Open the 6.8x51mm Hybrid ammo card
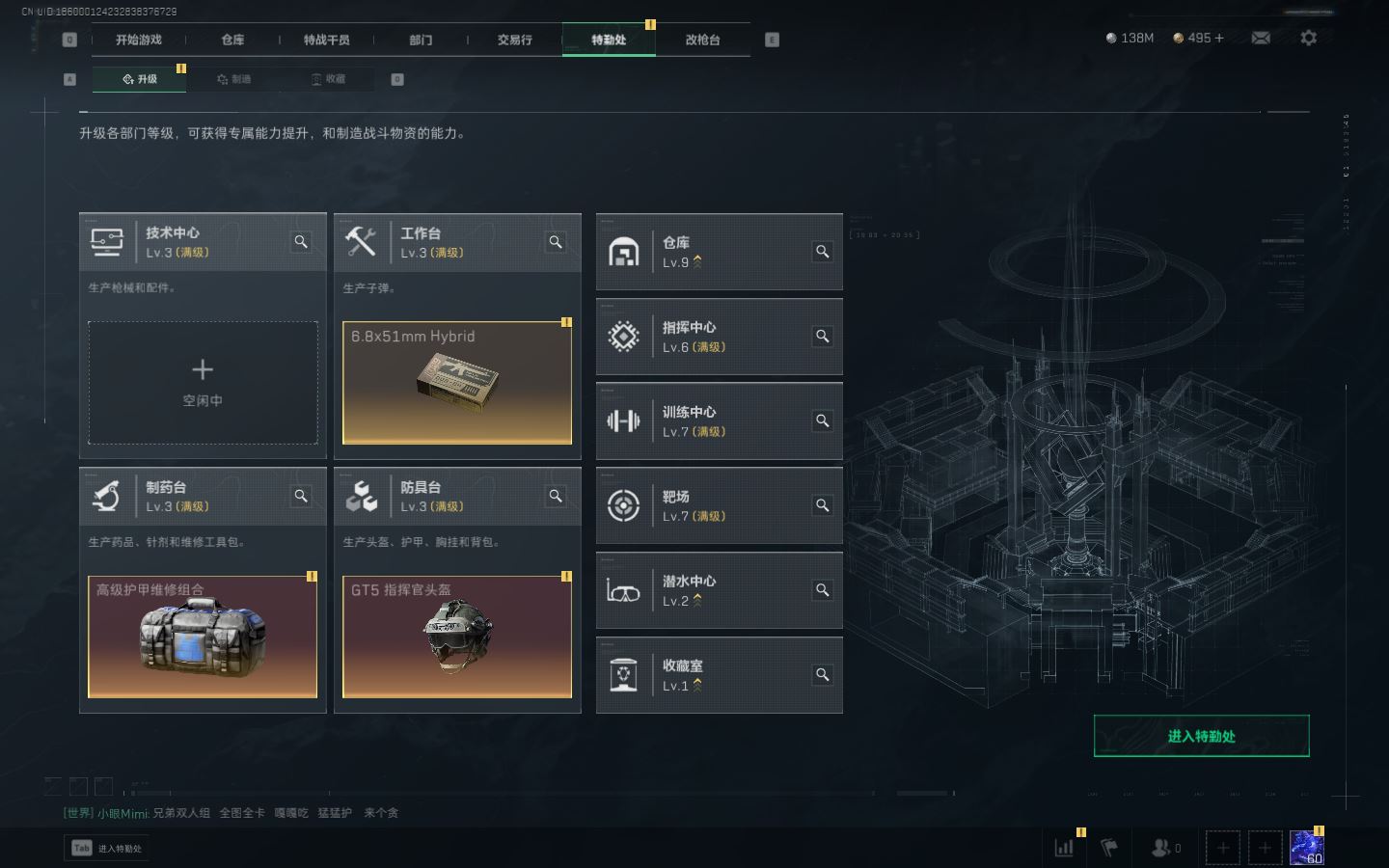Viewport: 1389px width, 868px height. point(457,383)
